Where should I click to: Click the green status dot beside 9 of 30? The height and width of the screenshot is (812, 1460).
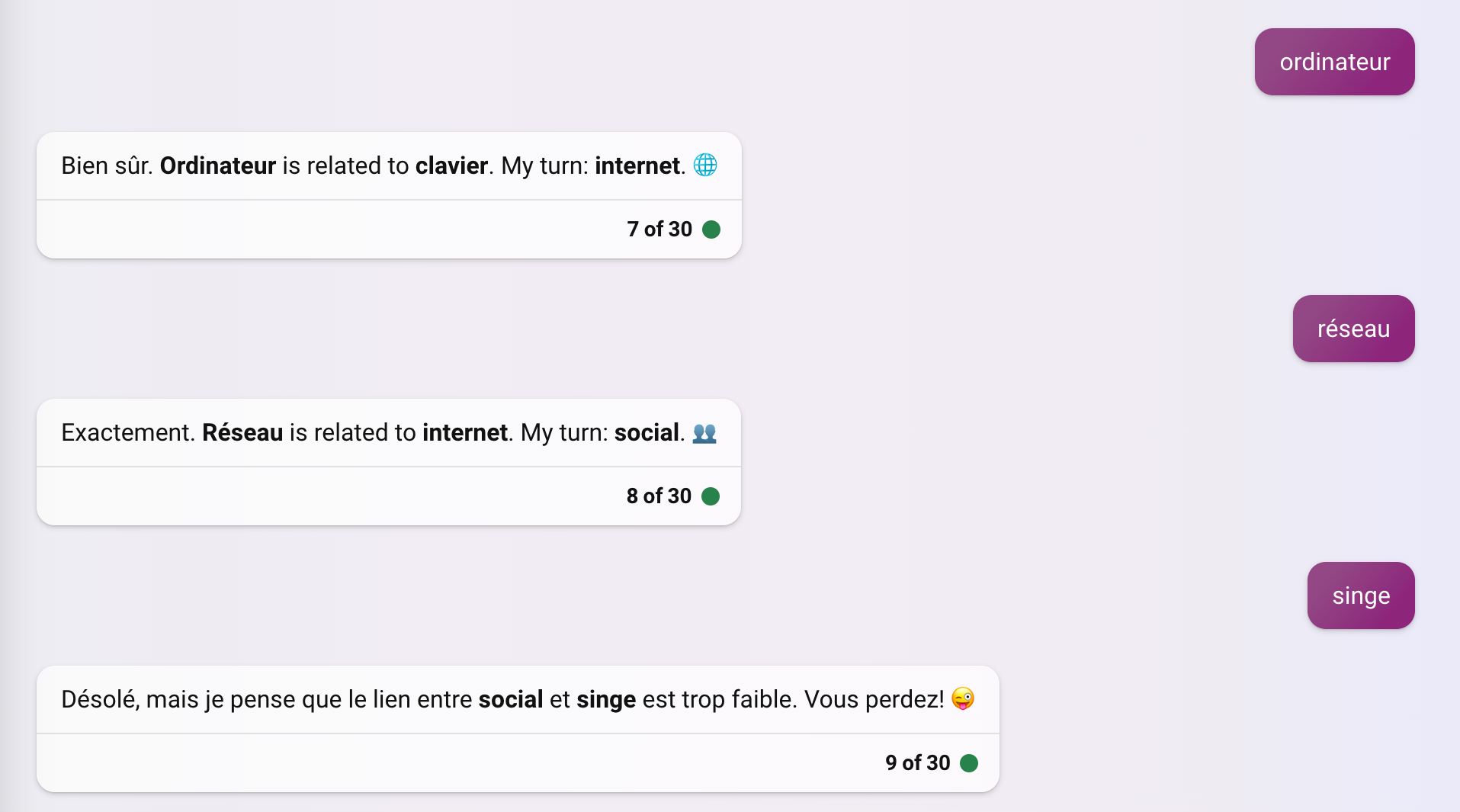tap(968, 762)
